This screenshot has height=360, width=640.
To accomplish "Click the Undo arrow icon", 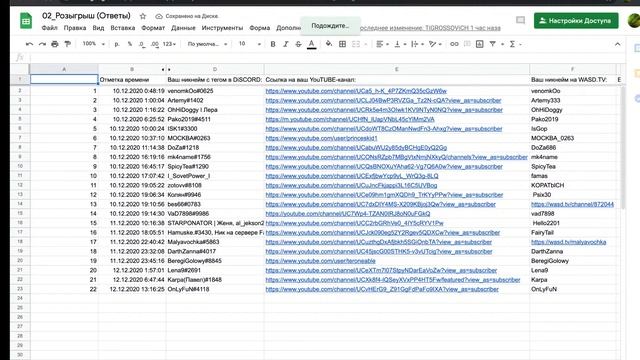I will pyautogui.click(x=29, y=44).
